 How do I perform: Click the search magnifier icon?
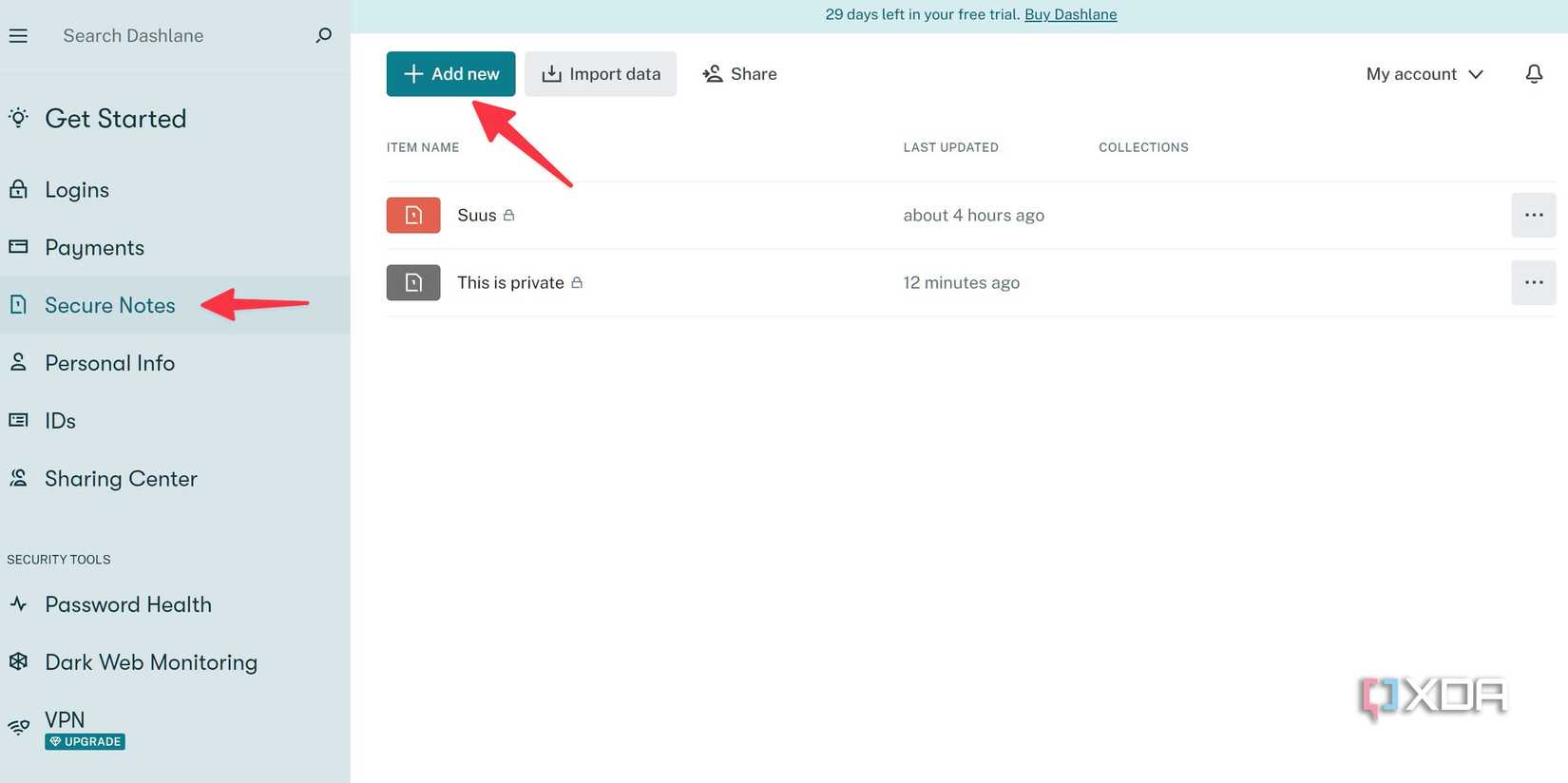pos(324,35)
